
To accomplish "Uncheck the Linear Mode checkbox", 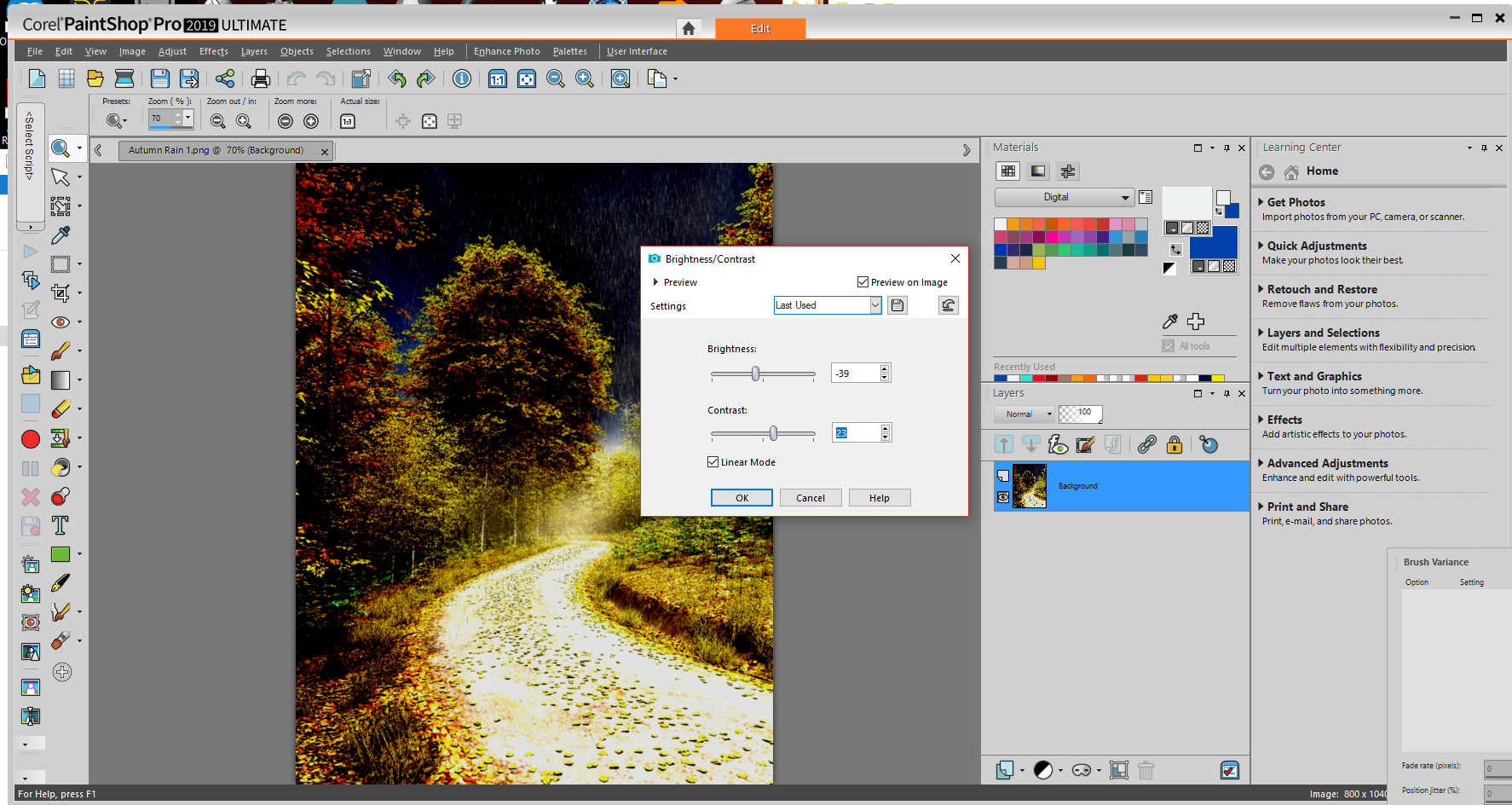I will [713, 462].
